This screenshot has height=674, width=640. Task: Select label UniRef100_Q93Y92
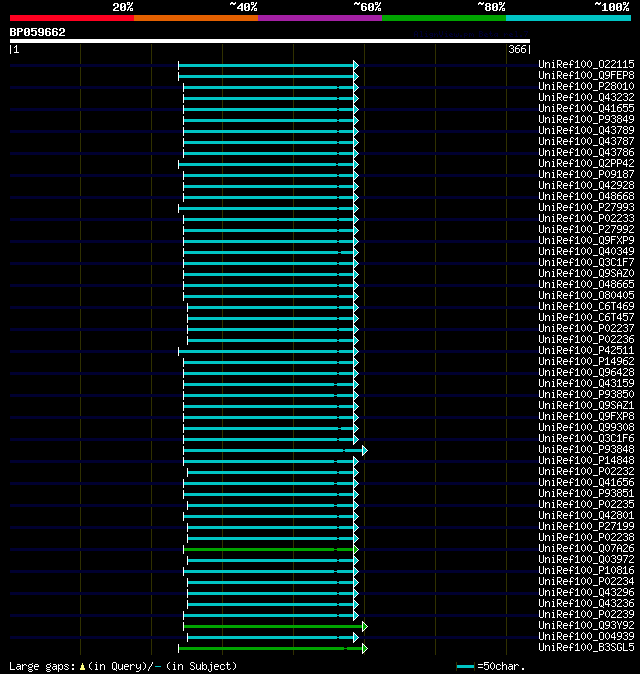click(x=586, y=626)
